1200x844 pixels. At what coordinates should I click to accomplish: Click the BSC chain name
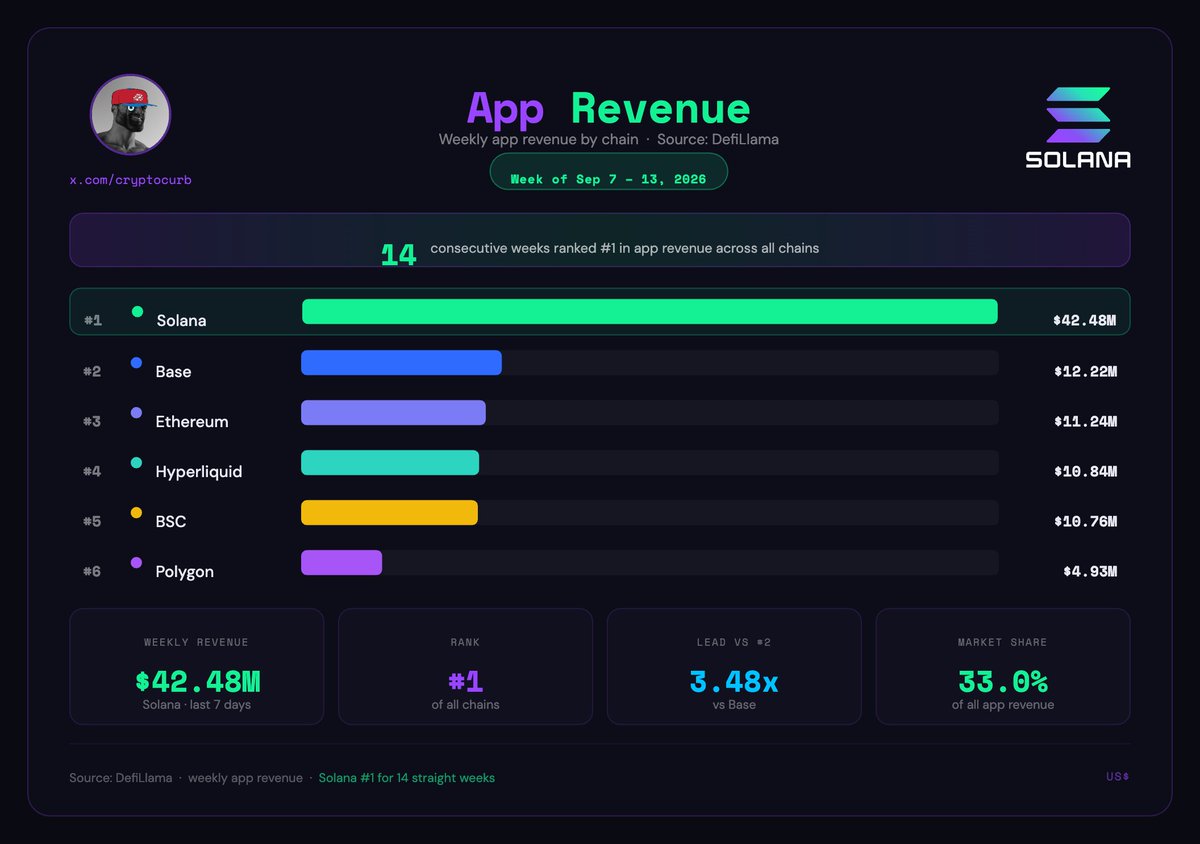click(x=171, y=521)
